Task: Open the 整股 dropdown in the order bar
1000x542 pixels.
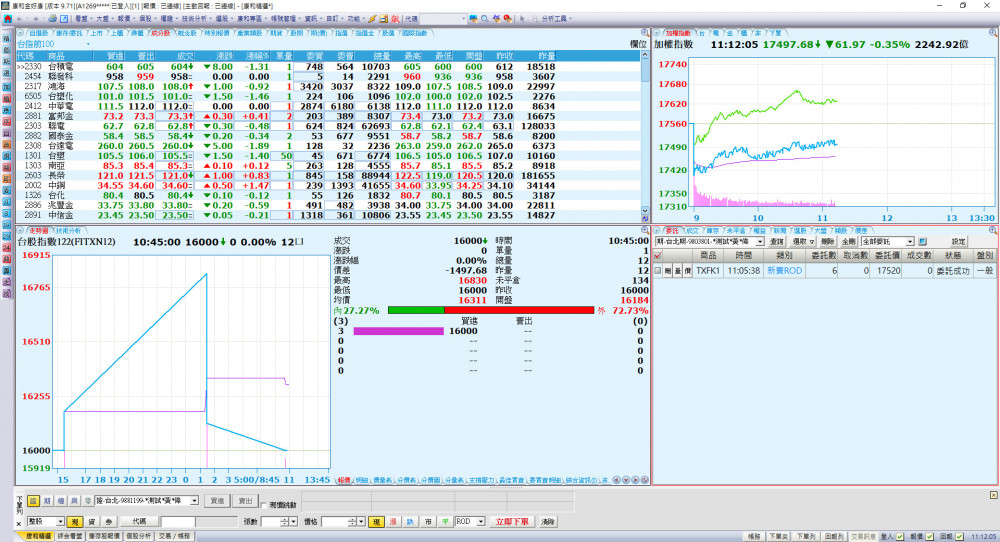Action: (62, 522)
